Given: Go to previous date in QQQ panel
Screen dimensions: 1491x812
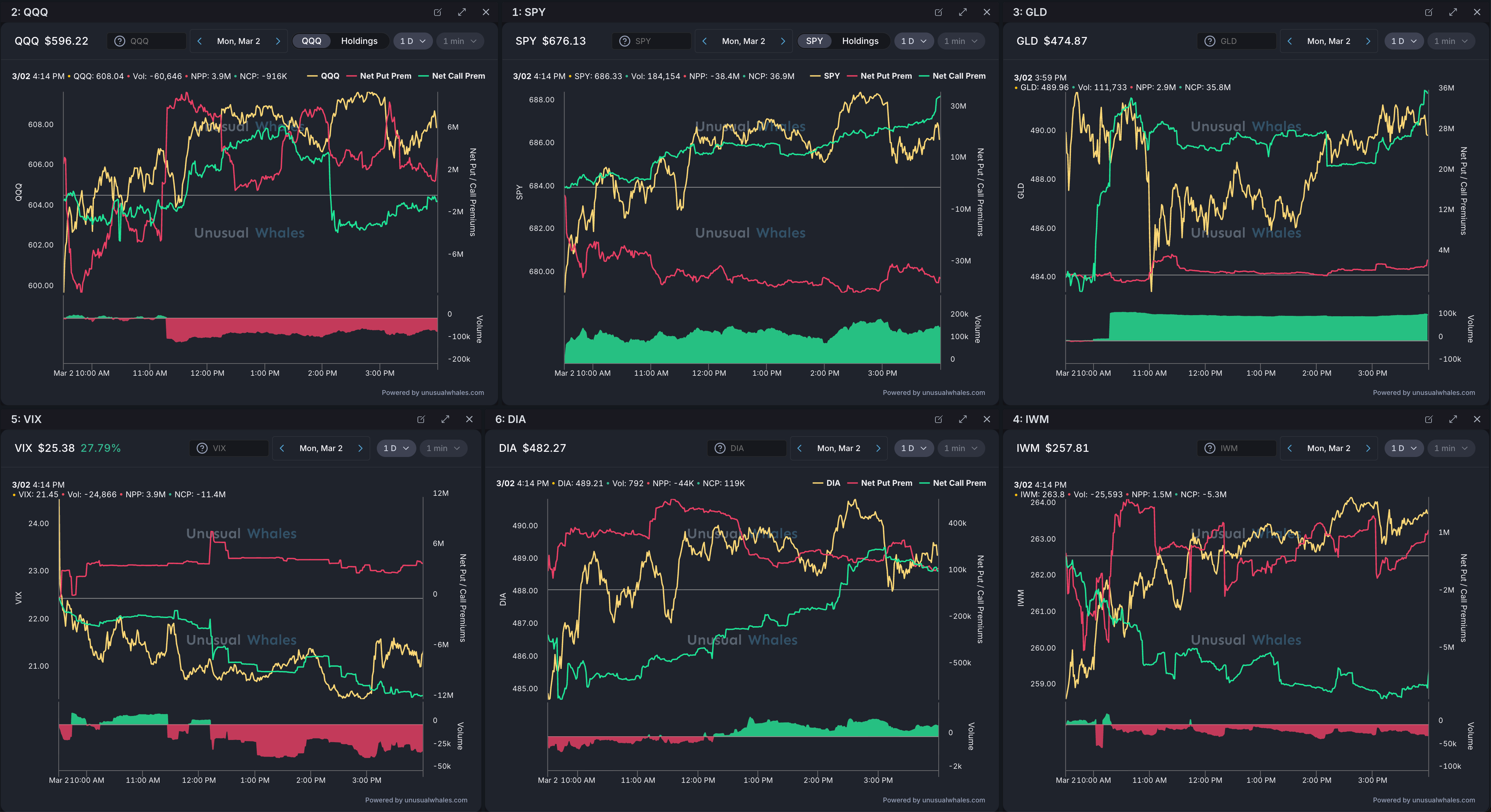Looking at the screenshot, I should click(x=200, y=41).
